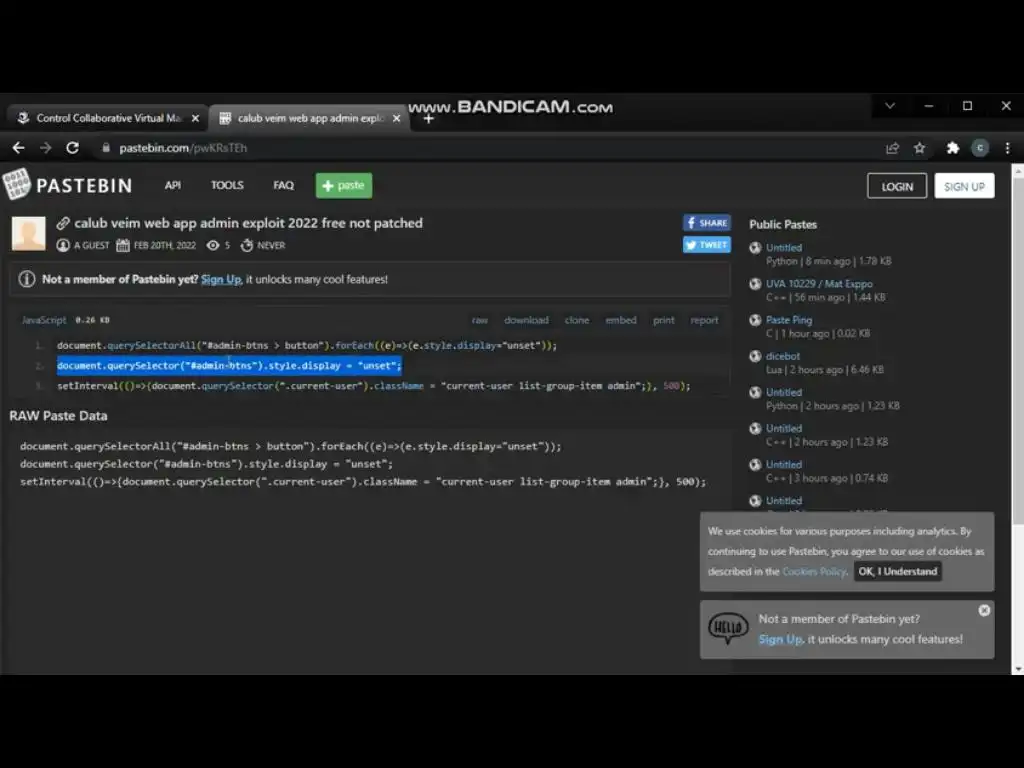This screenshot has width=1024, height=768.
Task: Click the padlock icon in address bar
Action: 106,148
